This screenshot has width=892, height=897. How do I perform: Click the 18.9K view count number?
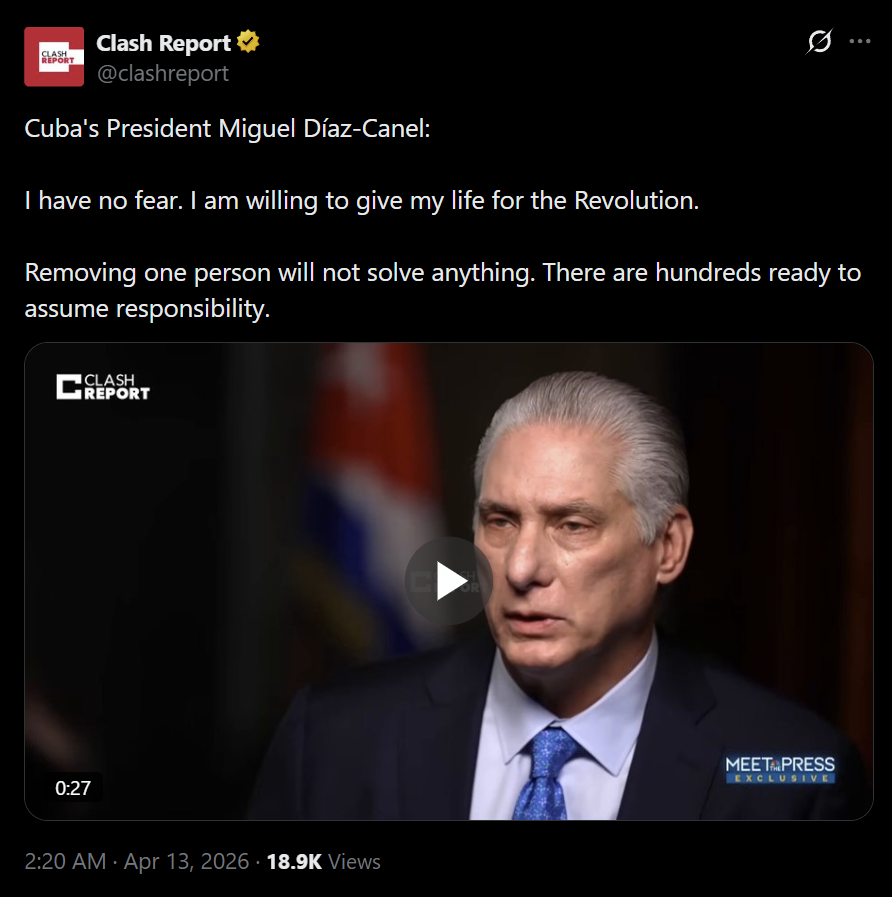tap(294, 862)
